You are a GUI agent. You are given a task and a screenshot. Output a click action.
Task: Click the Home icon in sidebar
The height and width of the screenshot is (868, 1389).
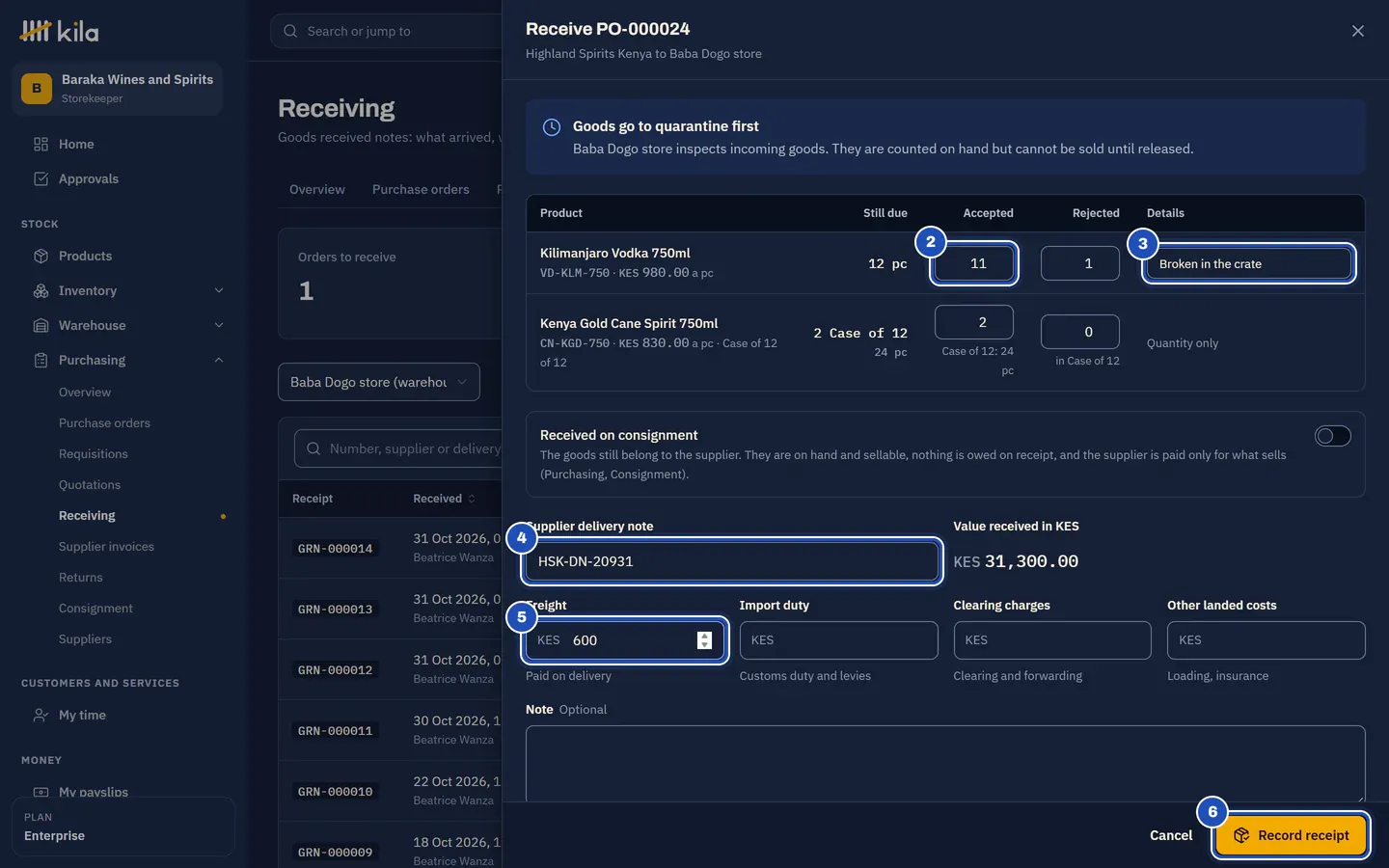41,144
